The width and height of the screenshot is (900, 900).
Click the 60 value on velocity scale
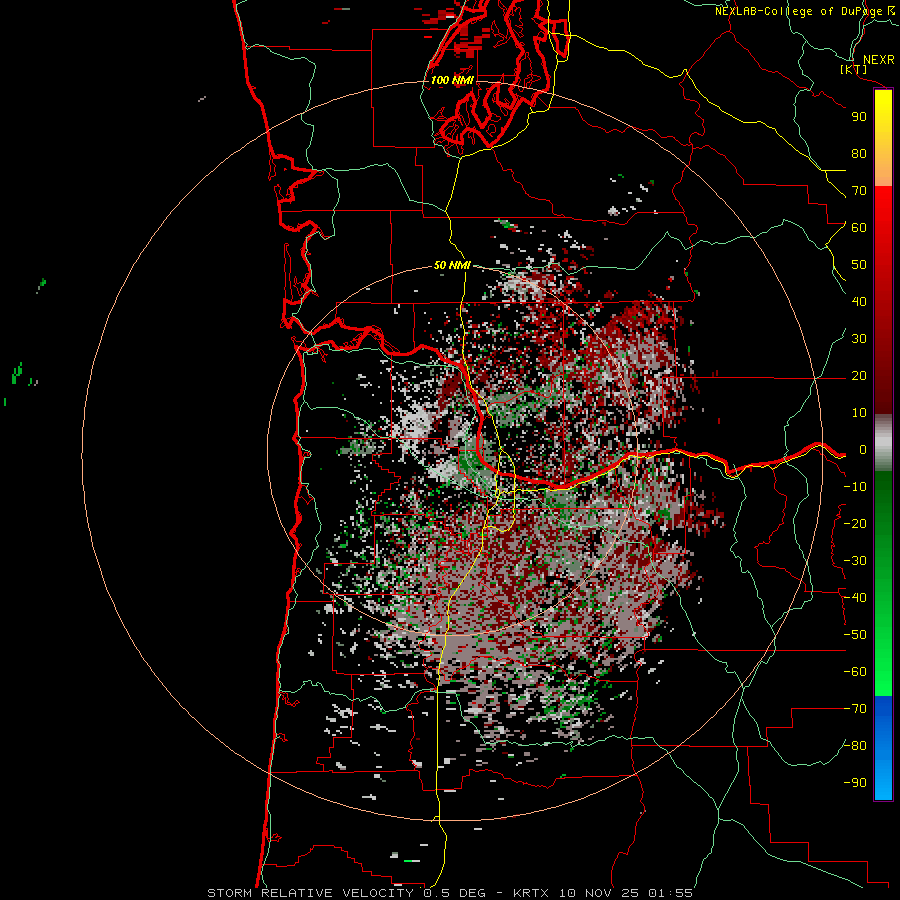pos(859,228)
